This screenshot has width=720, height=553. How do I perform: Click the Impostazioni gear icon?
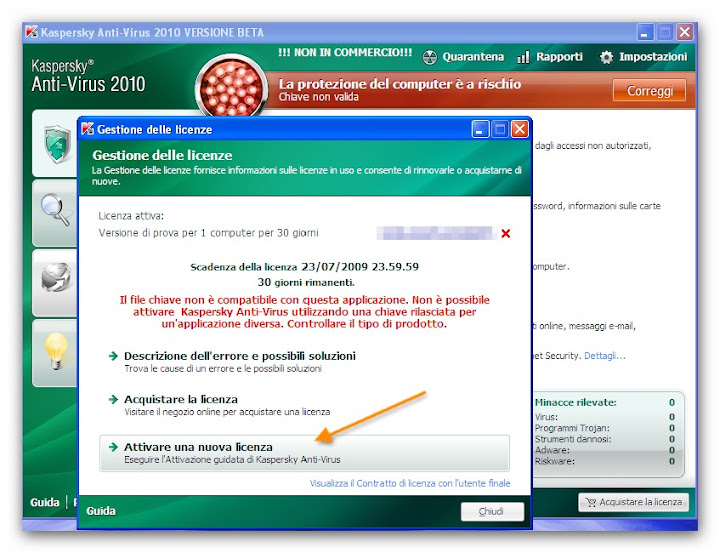[606, 57]
